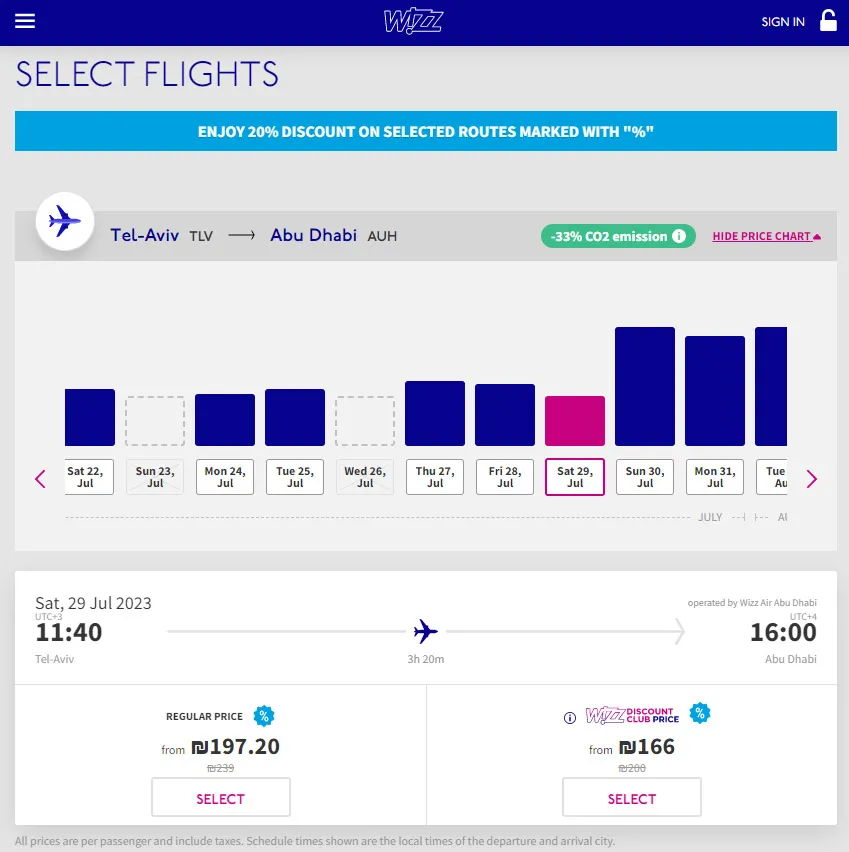This screenshot has height=852, width=849.
Task: Click Sign In
Action: (782, 21)
